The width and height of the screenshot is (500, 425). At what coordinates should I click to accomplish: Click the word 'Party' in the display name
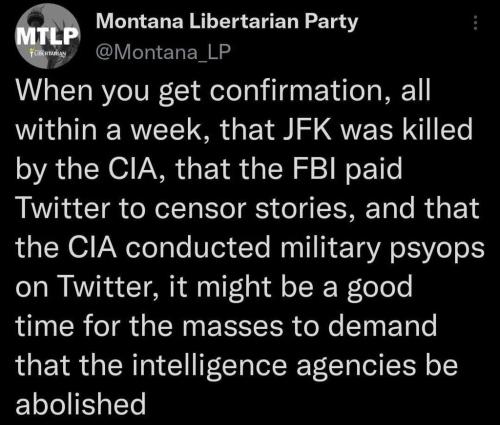pyautogui.click(x=331, y=23)
